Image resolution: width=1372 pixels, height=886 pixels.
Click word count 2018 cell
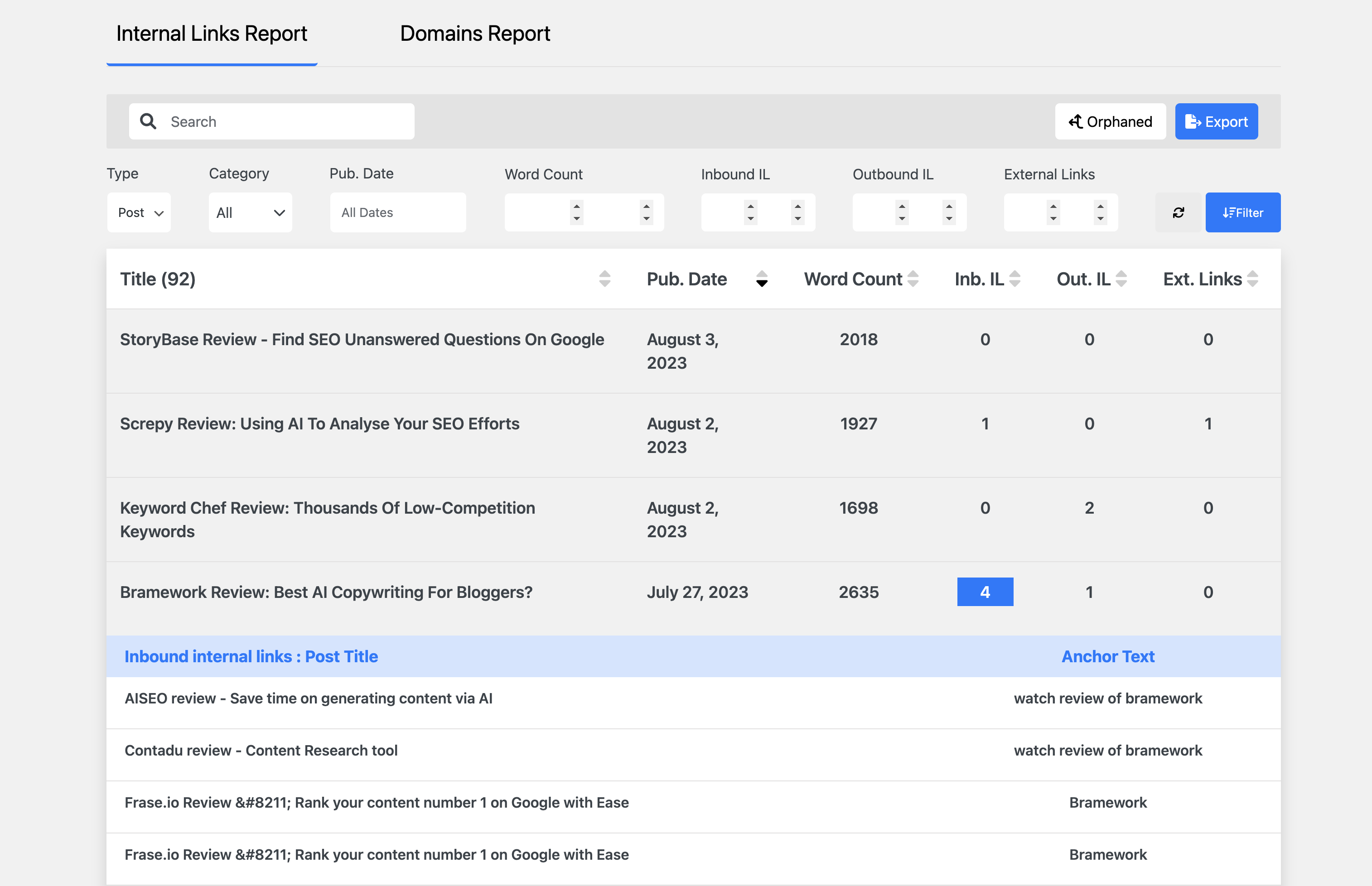(859, 339)
